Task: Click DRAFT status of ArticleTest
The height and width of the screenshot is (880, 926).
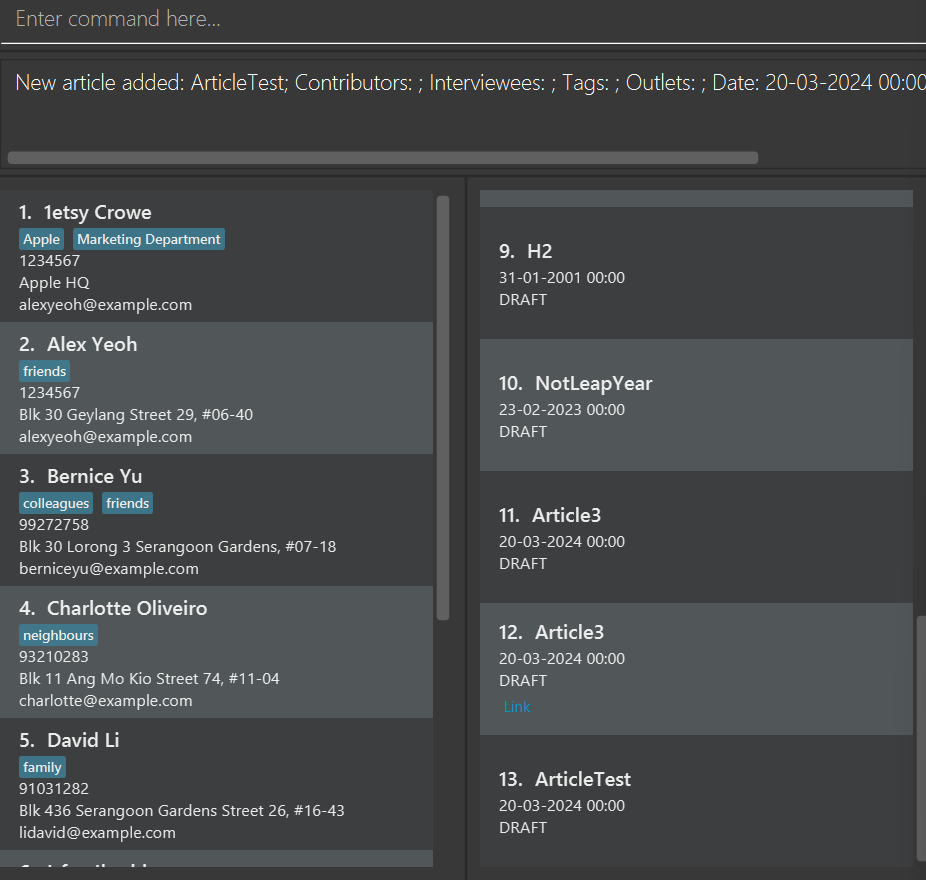Action: [523, 828]
